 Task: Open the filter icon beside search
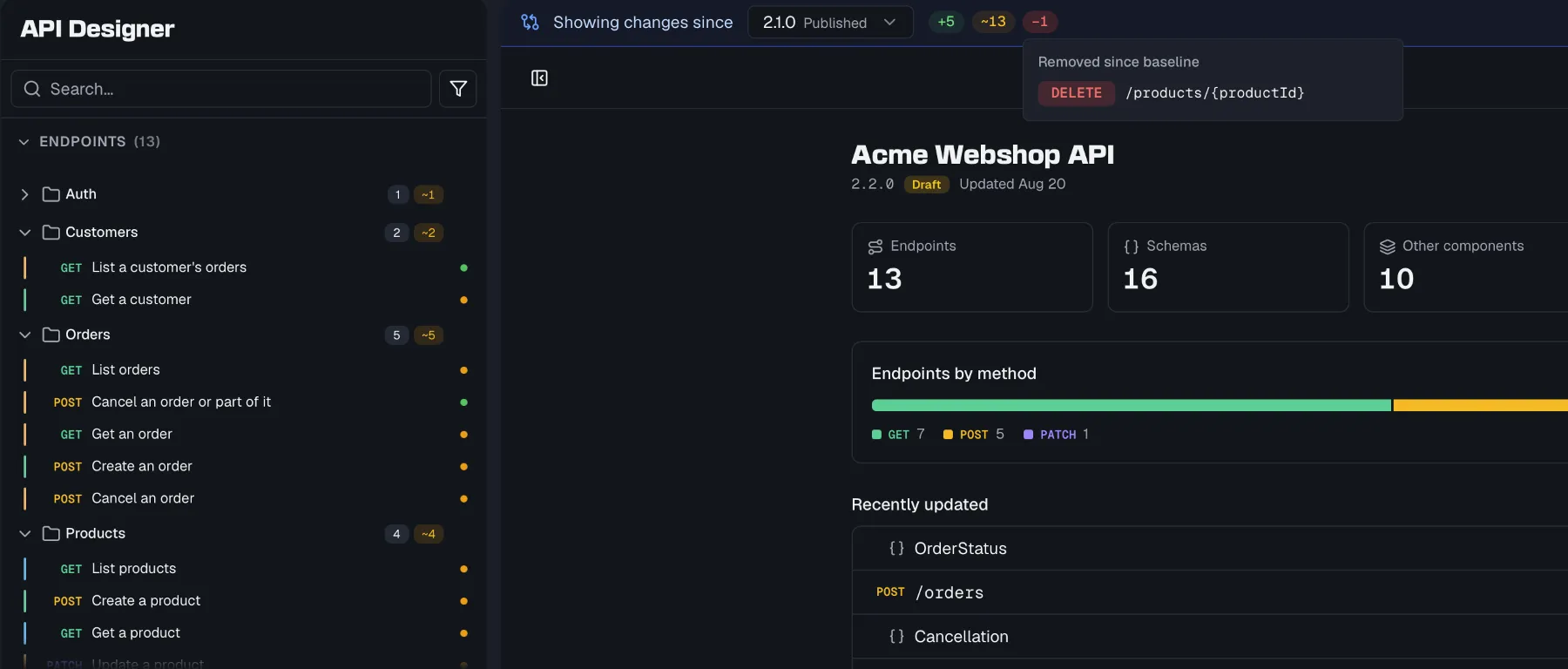pyautogui.click(x=457, y=89)
